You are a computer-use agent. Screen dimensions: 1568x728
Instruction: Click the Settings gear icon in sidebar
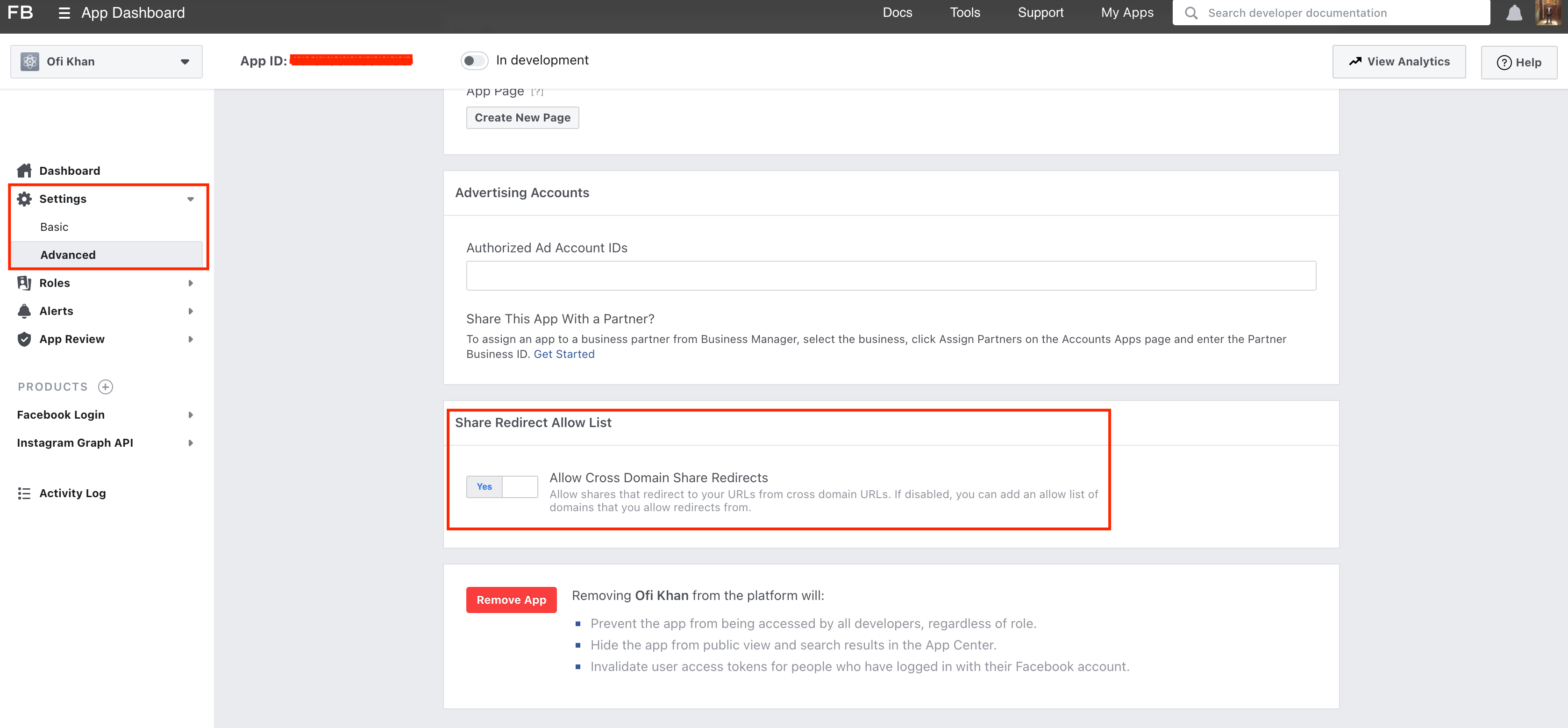pyautogui.click(x=24, y=199)
